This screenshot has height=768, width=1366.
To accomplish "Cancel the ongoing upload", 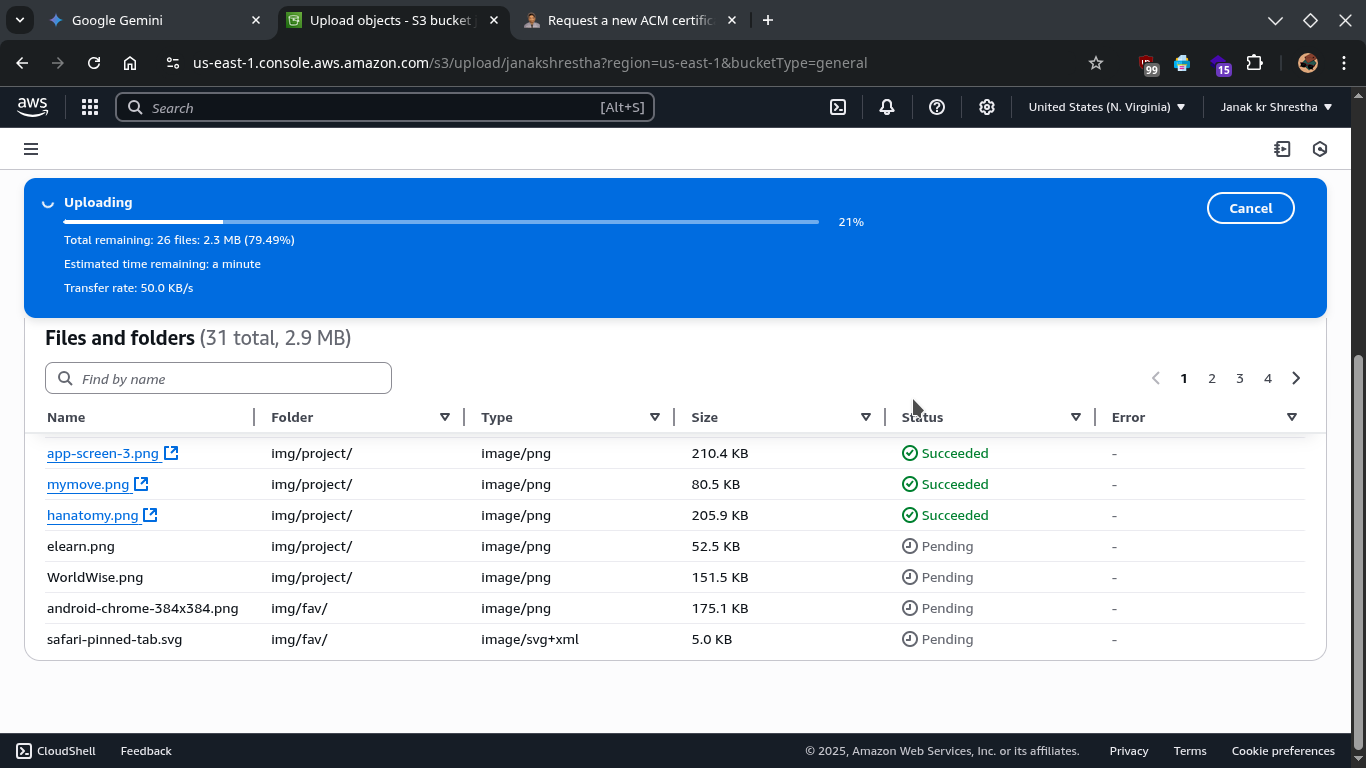I will click(1250, 208).
